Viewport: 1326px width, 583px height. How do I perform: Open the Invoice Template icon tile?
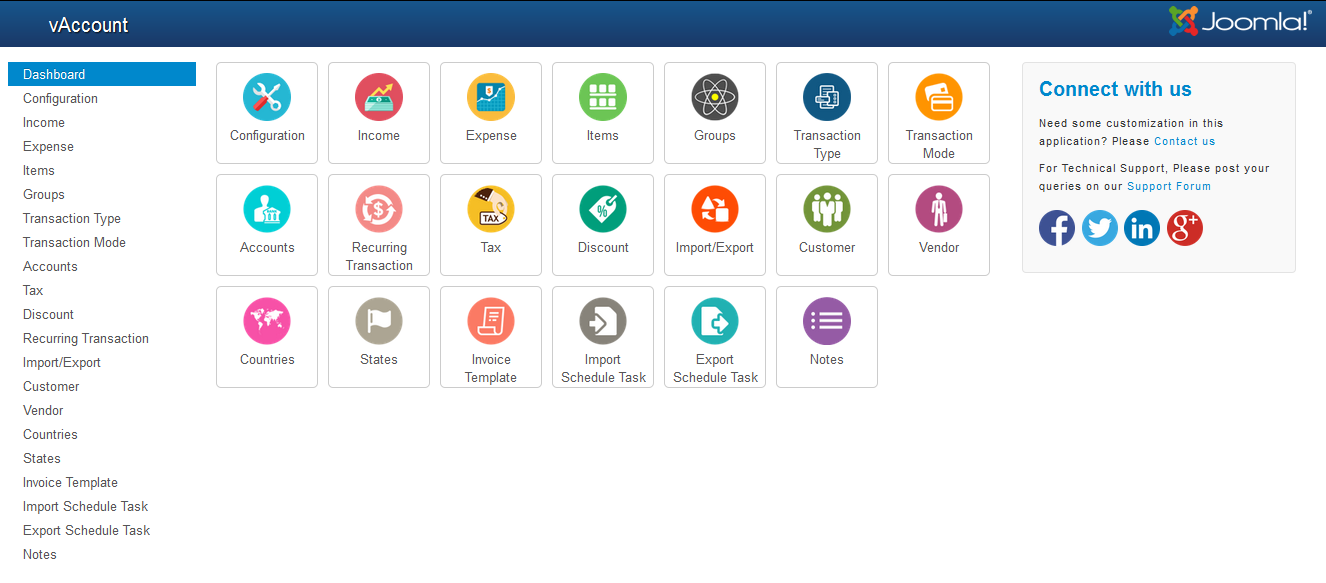click(491, 337)
